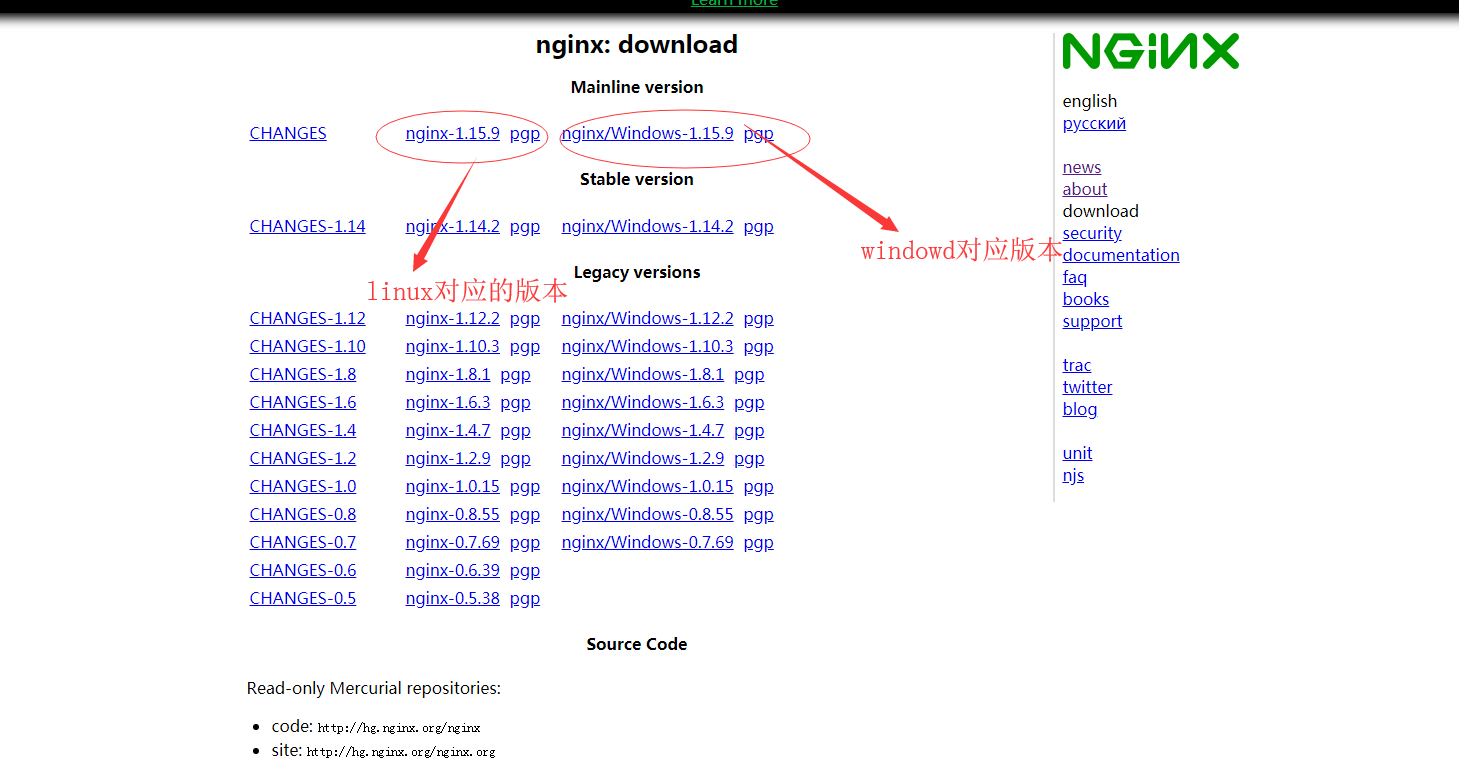Image resolution: width=1459 pixels, height=759 pixels.
Task: Download nginx-0.8.55 source
Action: (x=452, y=514)
